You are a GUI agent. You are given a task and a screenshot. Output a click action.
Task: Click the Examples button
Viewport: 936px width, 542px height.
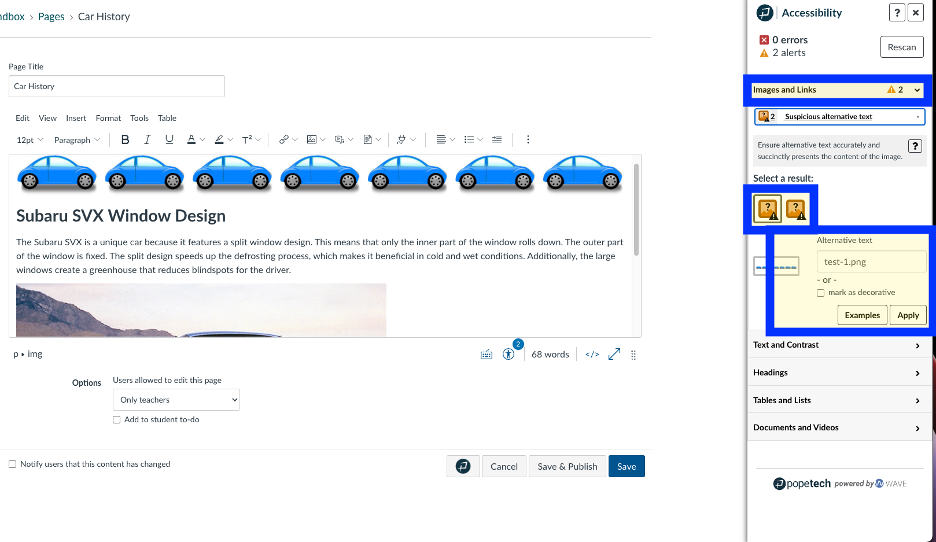862,315
